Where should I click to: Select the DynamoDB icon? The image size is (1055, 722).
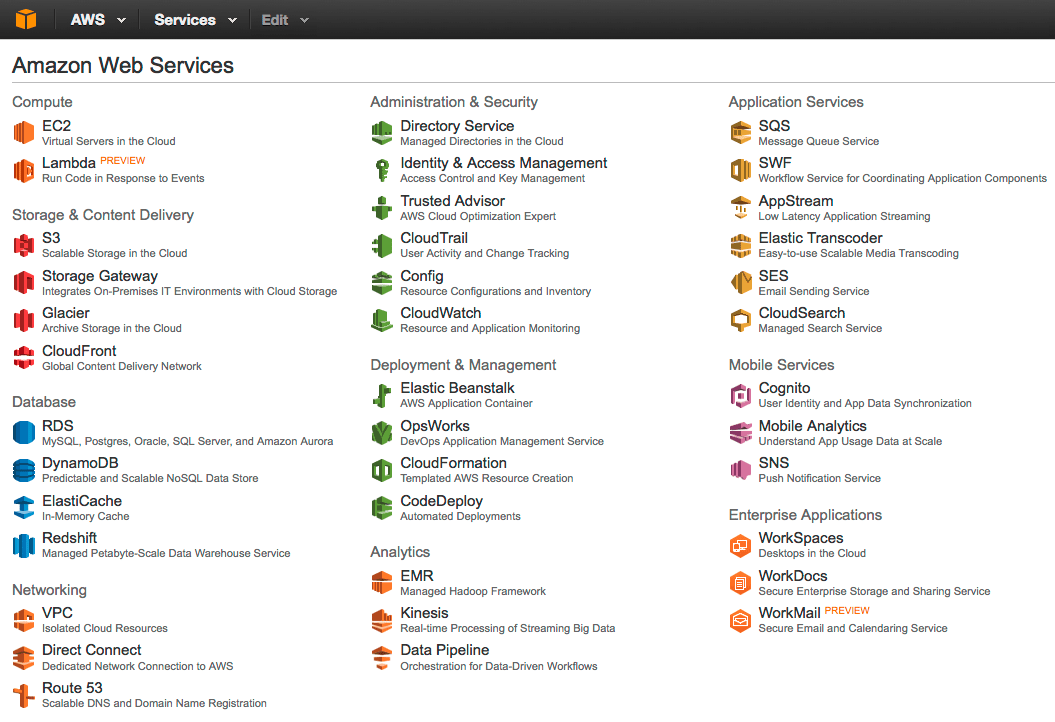[x=24, y=469]
